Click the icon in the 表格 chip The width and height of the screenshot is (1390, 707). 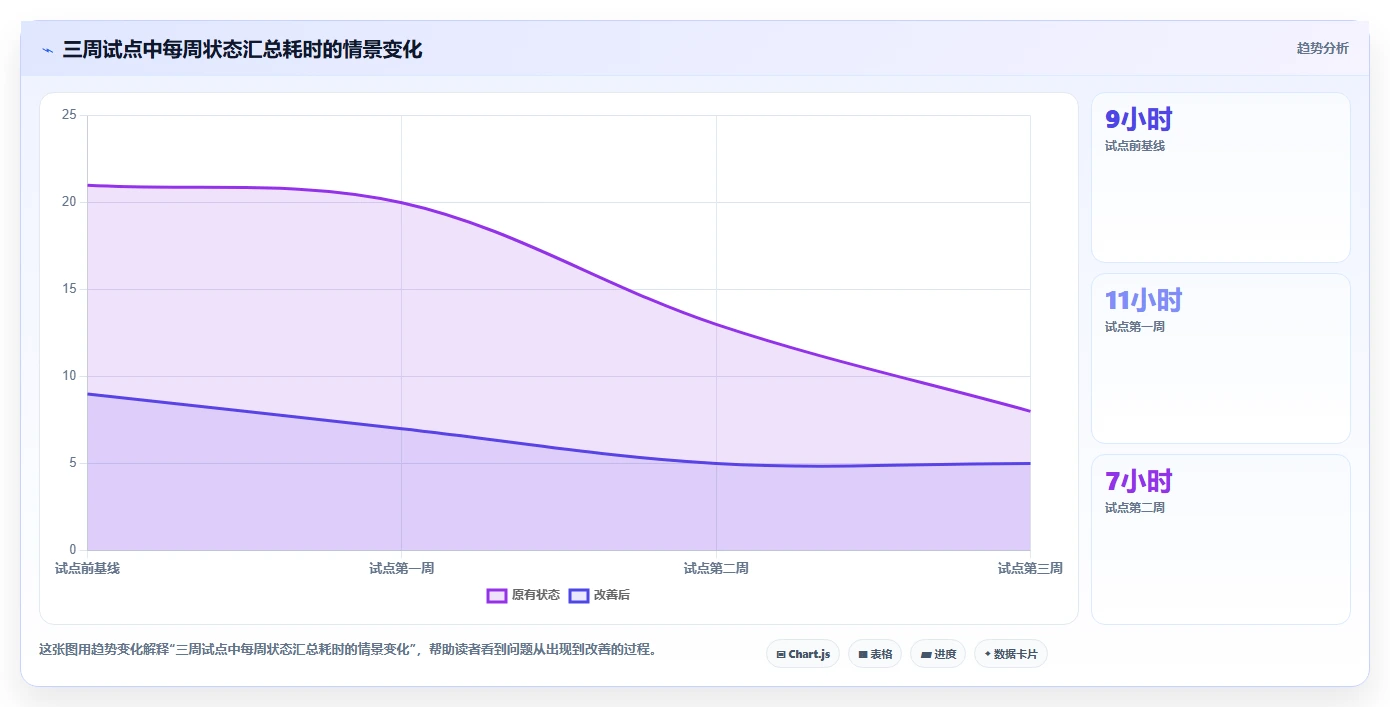point(863,655)
